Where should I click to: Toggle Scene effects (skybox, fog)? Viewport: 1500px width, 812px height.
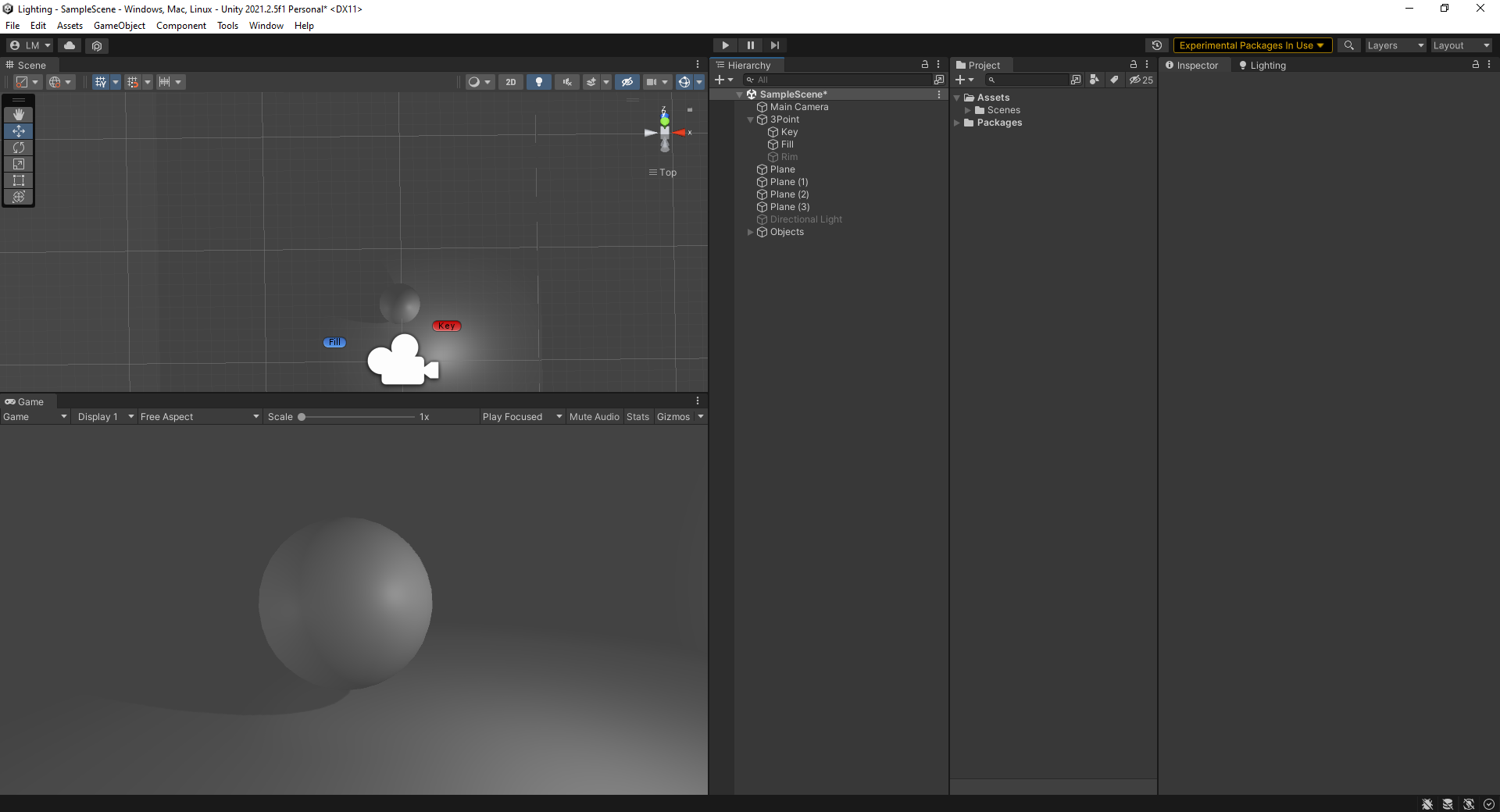(x=591, y=82)
